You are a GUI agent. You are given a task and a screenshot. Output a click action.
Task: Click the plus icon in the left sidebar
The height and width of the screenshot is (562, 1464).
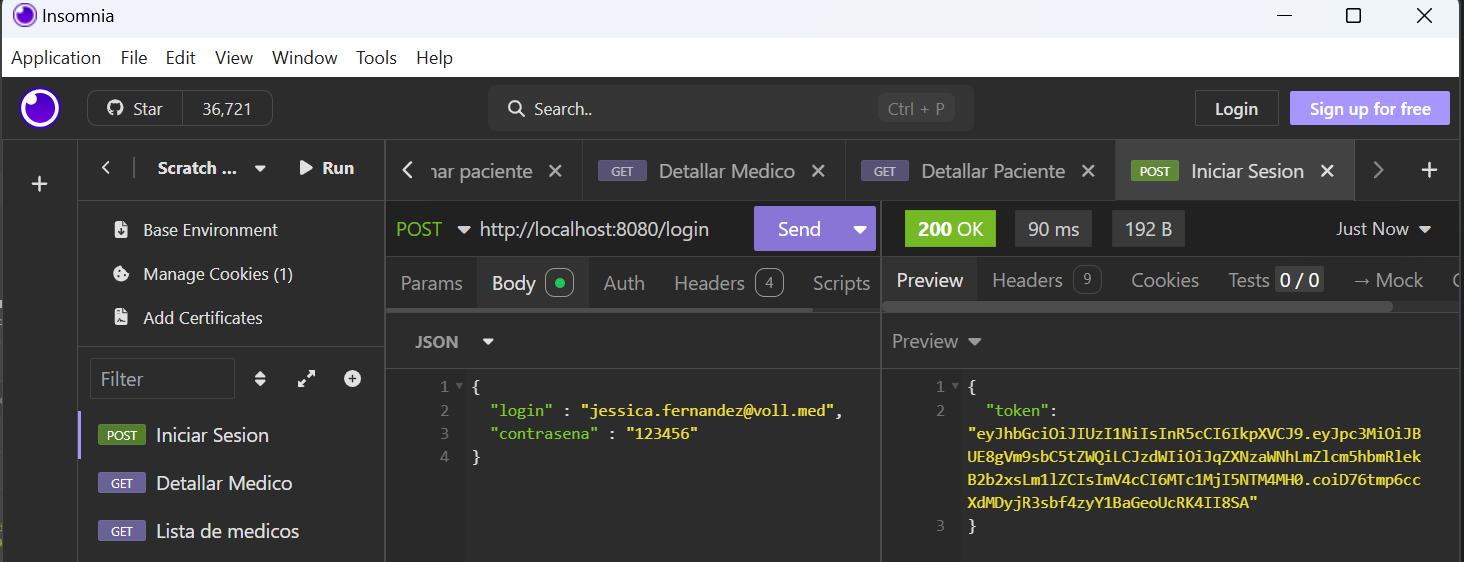click(x=40, y=184)
